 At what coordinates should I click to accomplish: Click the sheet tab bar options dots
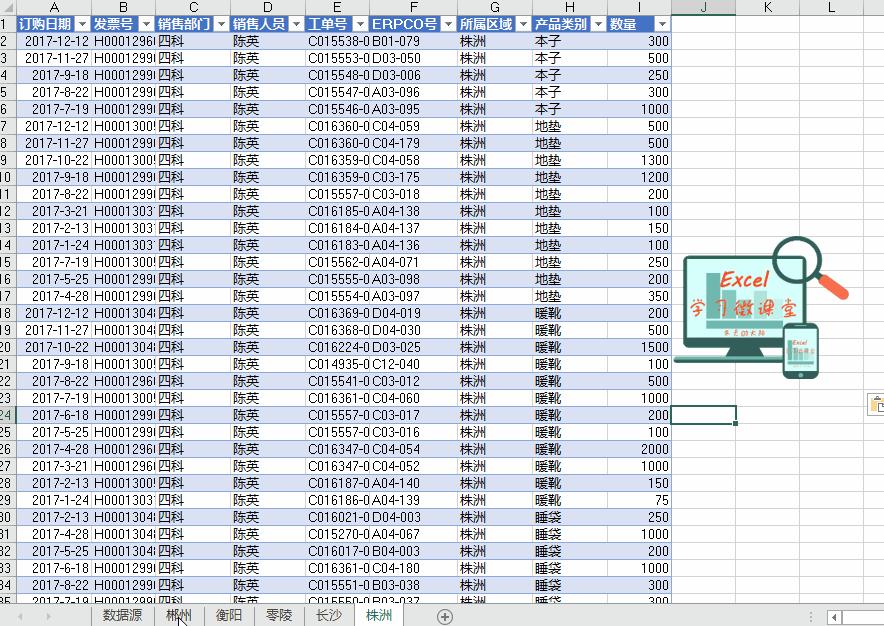point(811,617)
